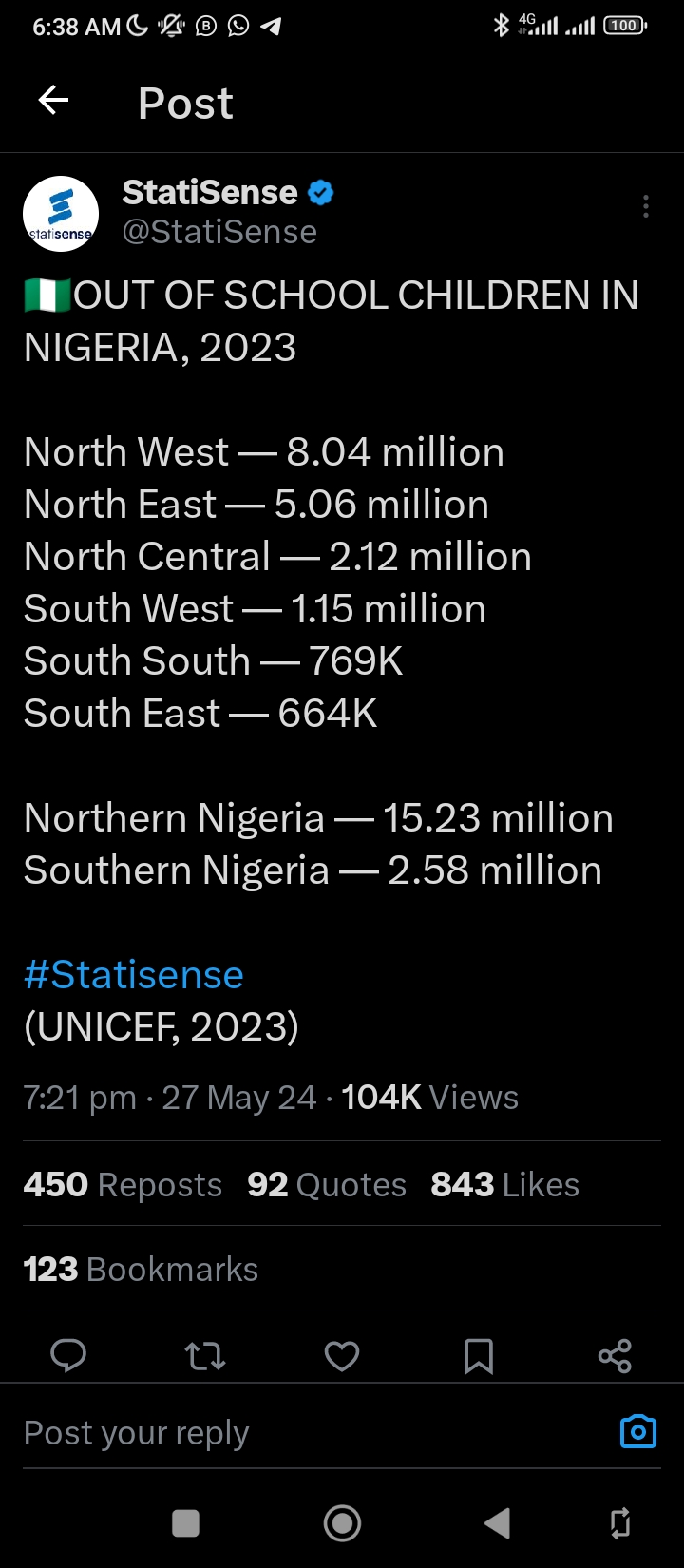This screenshot has height=1568, width=684.
Task: View the 92 Quotes list
Action: [x=326, y=1185]
